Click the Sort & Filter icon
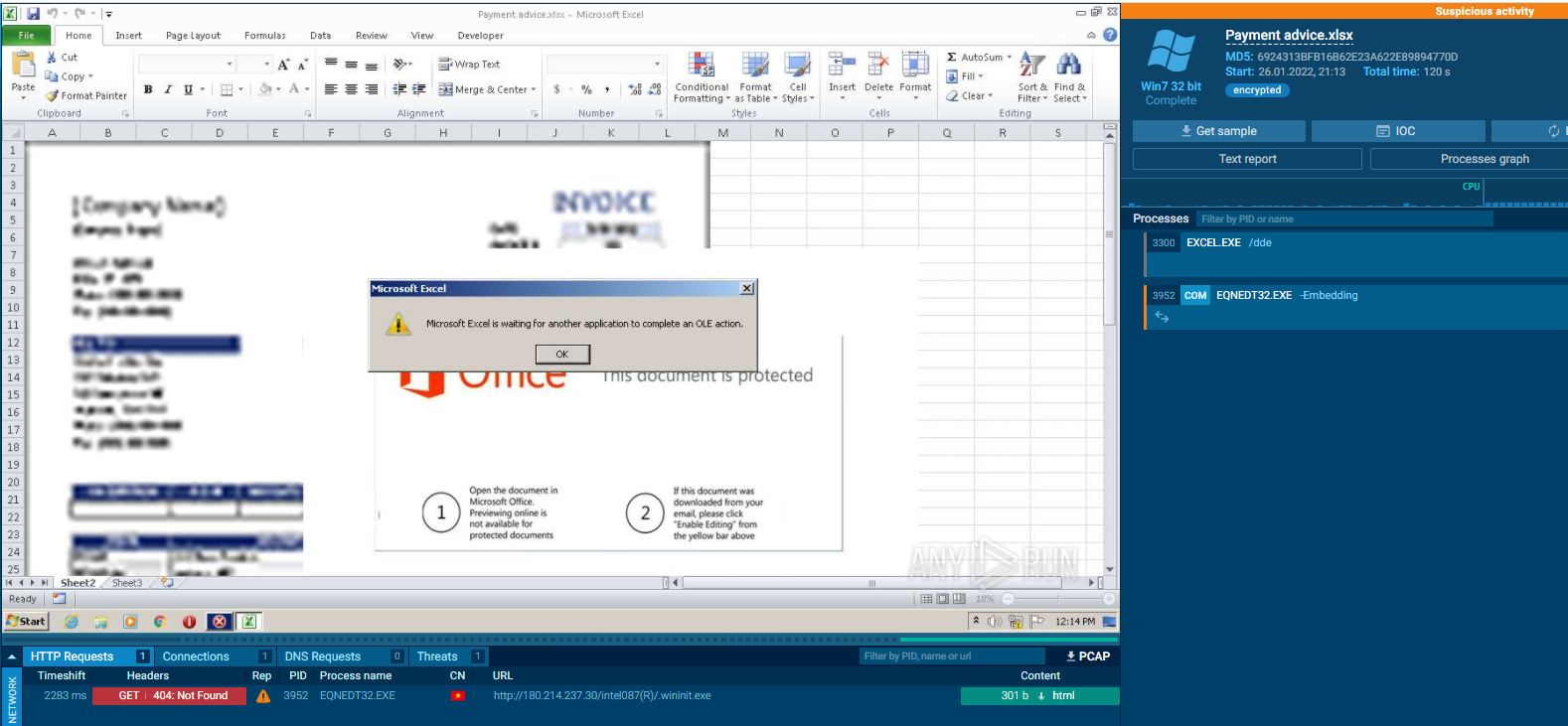 click(x=1032, y=66)
